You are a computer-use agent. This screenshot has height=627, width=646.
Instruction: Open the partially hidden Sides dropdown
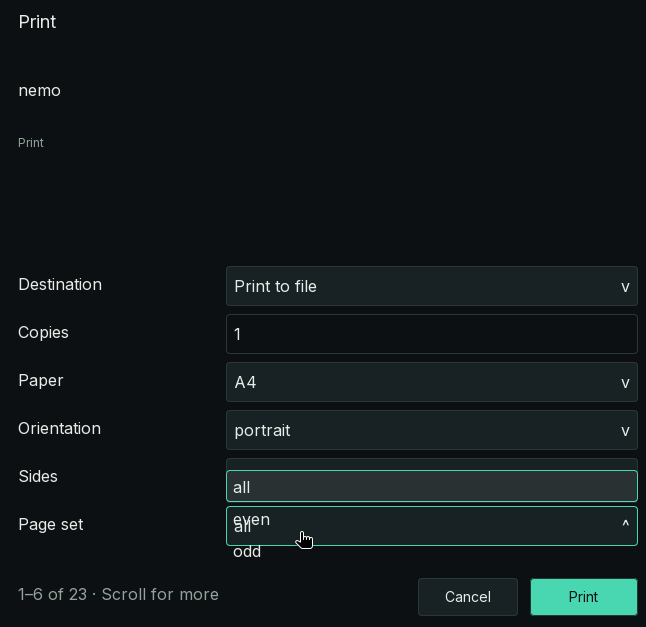point(432,464)
